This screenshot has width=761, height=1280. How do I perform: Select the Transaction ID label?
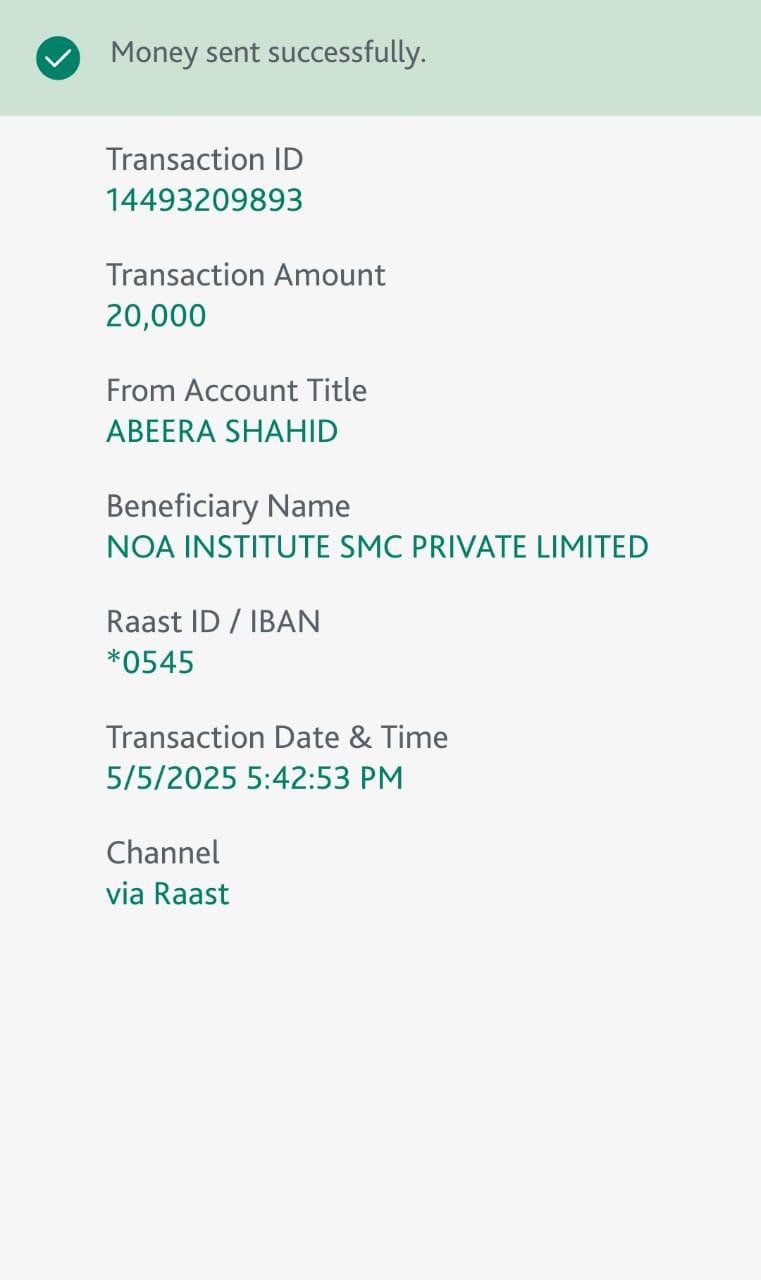204,160
